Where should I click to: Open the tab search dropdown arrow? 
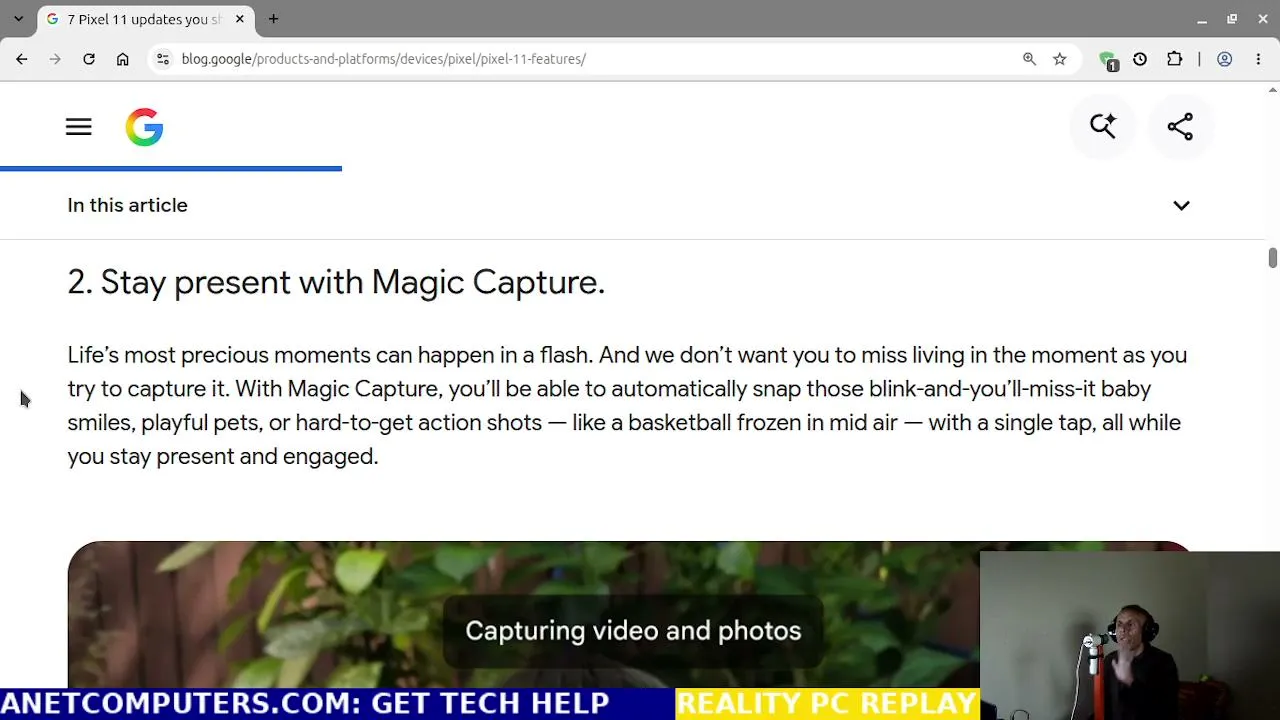(18, 19)
